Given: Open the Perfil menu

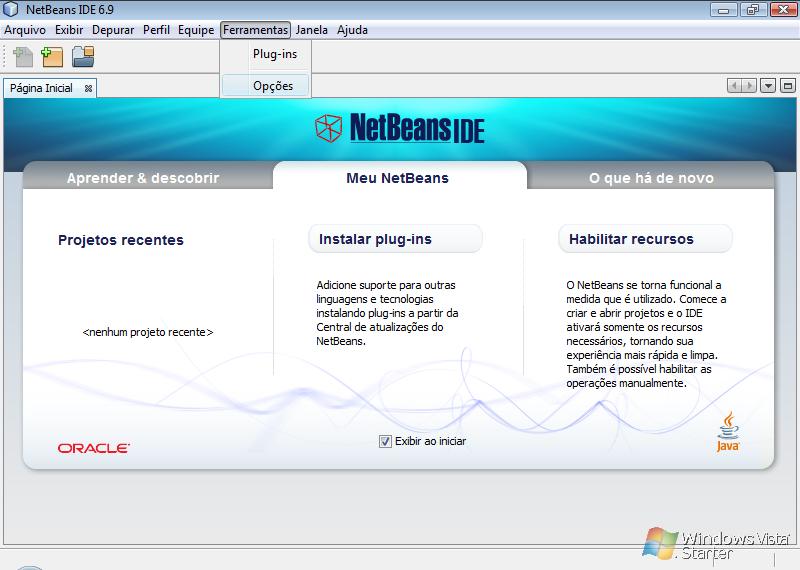Looking at the screenshot, I should point(156,30).
